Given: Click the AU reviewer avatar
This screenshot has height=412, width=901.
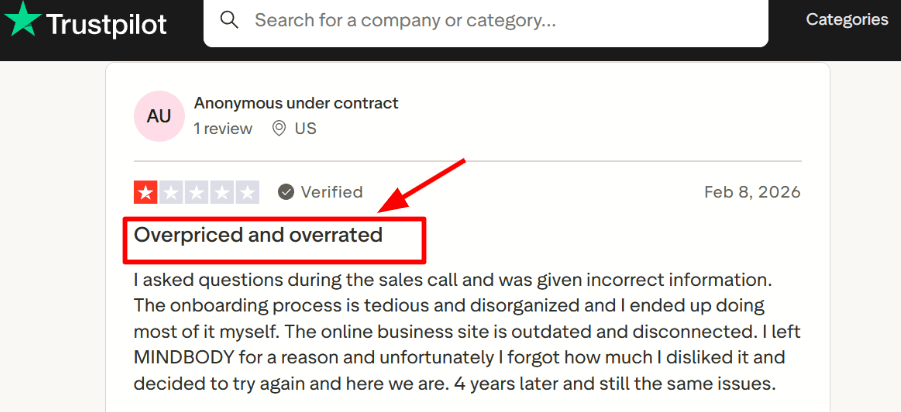Looking at the screenshot, I should tap(159, 116).
